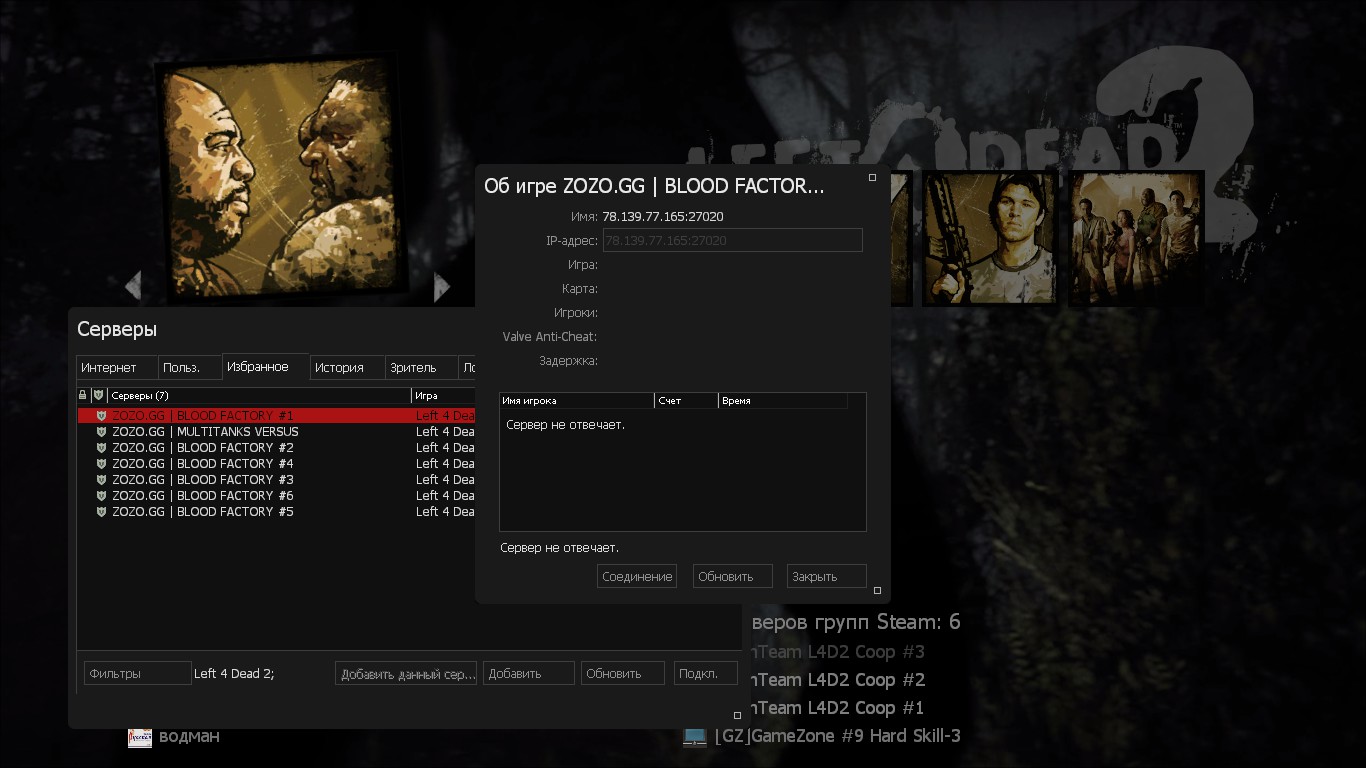Viewport: 1366px width, 768px height.
Task: Click the Left 4 Dead 2; filter text
Action: pos(234,673)
